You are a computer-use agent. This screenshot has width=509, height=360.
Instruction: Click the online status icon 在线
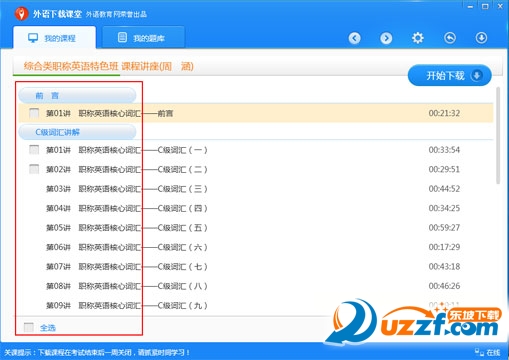487,352
